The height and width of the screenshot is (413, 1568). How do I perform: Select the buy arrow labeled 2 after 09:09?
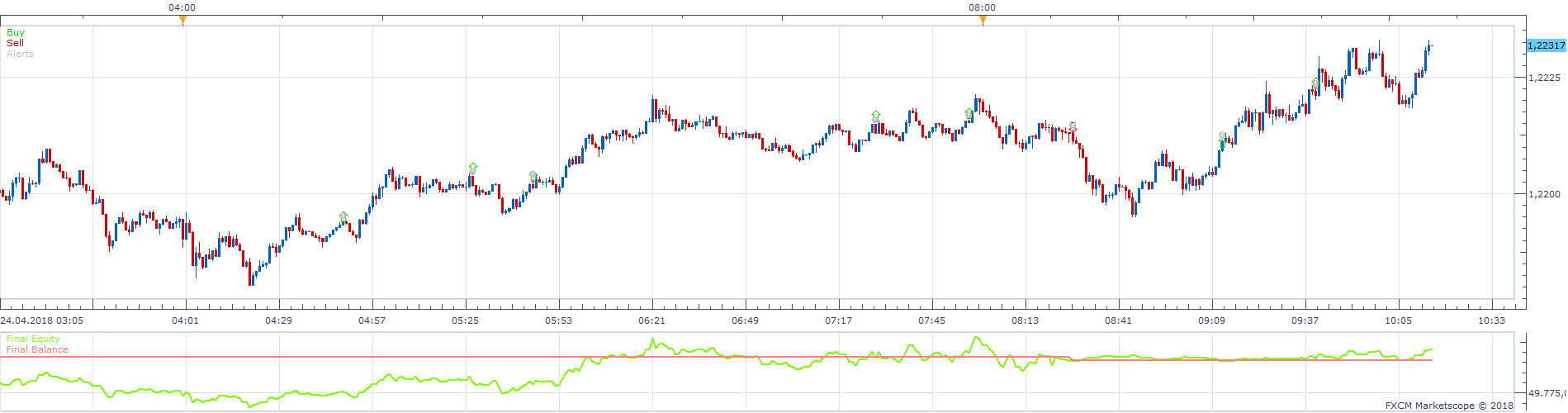pyautogui.click(x=1222, y=139)
